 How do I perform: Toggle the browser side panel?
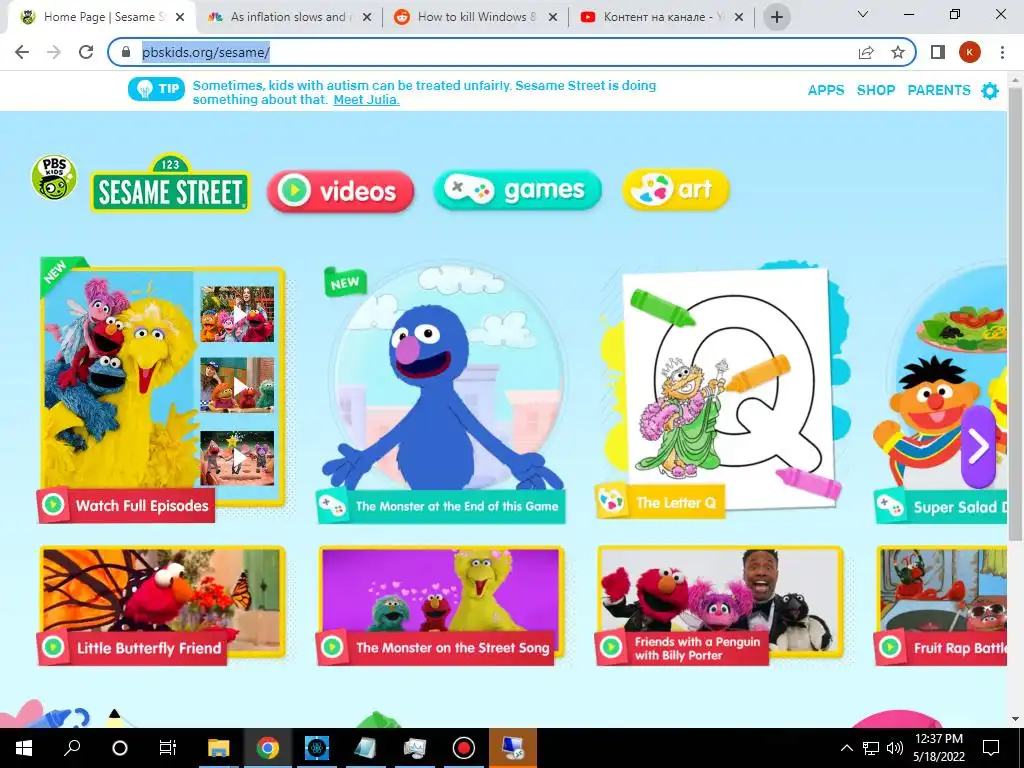[938, 52]
